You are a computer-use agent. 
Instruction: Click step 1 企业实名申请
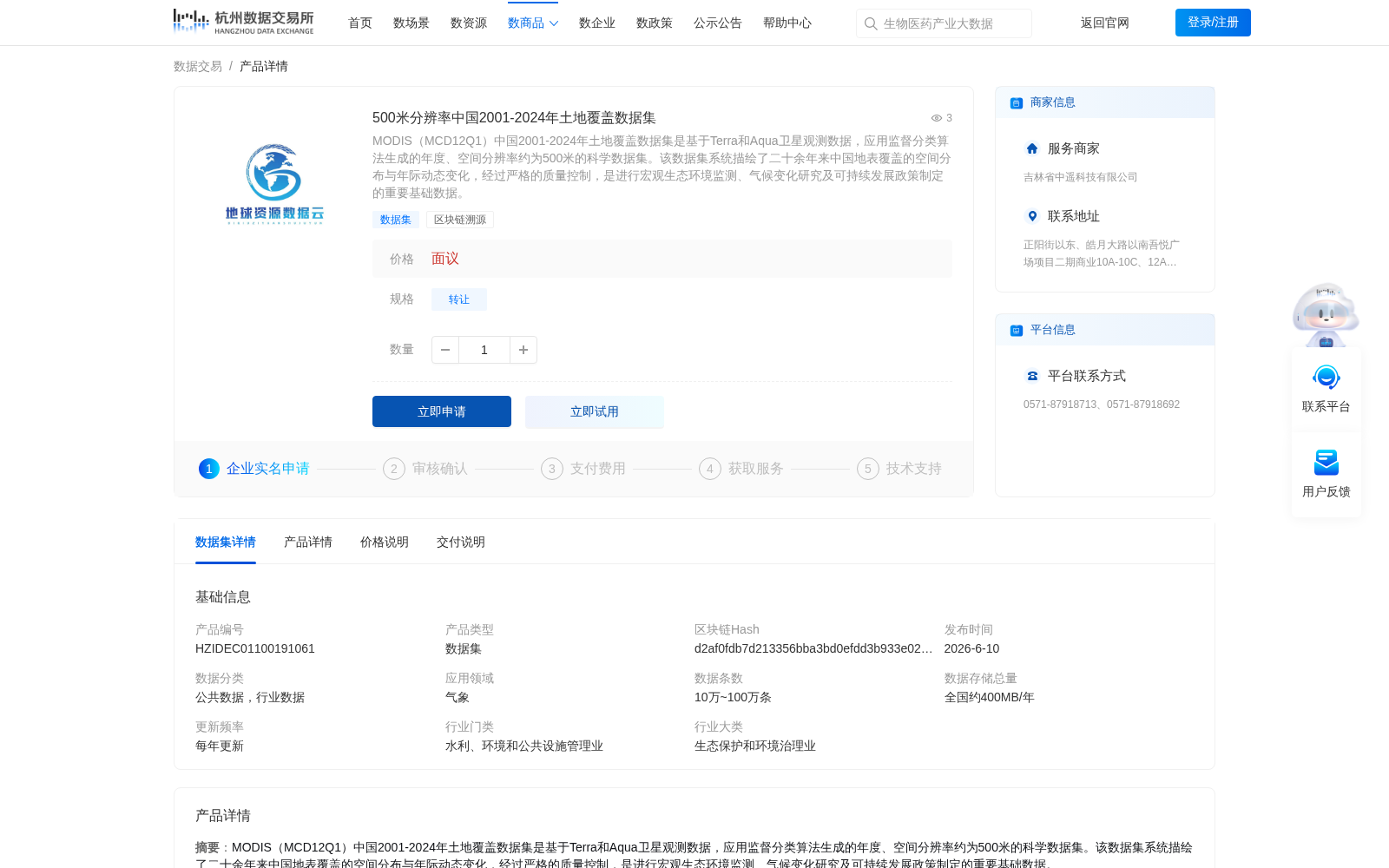(x=254, y=469)
